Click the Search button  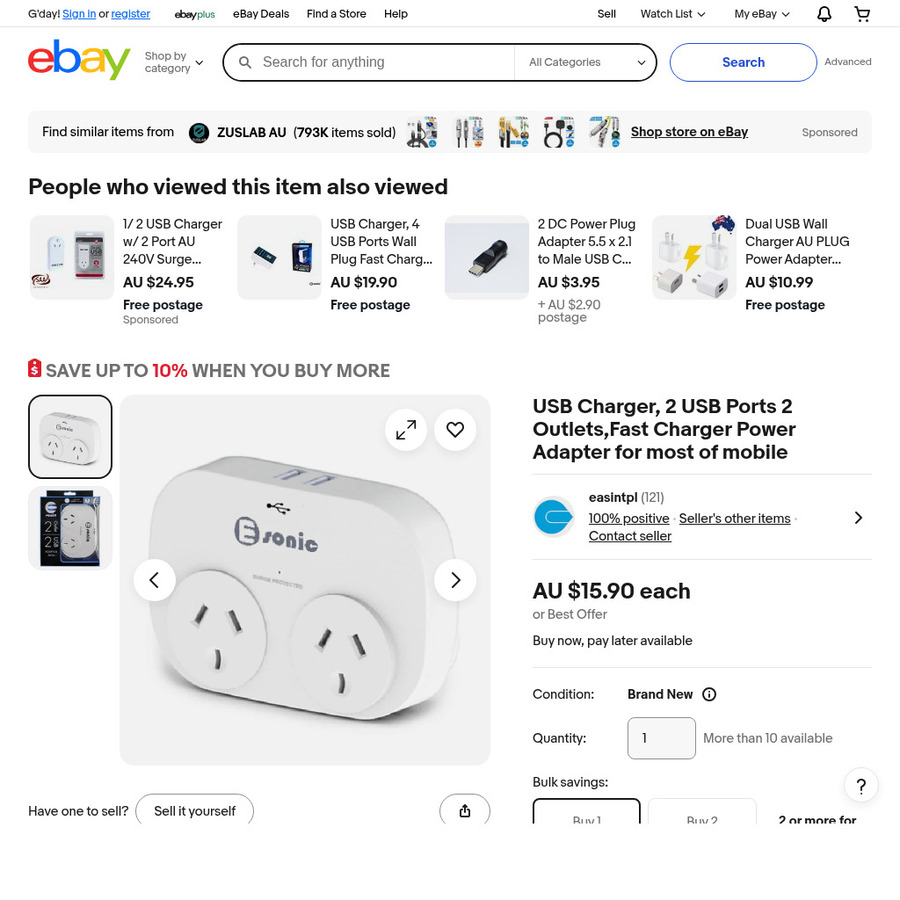743,62
